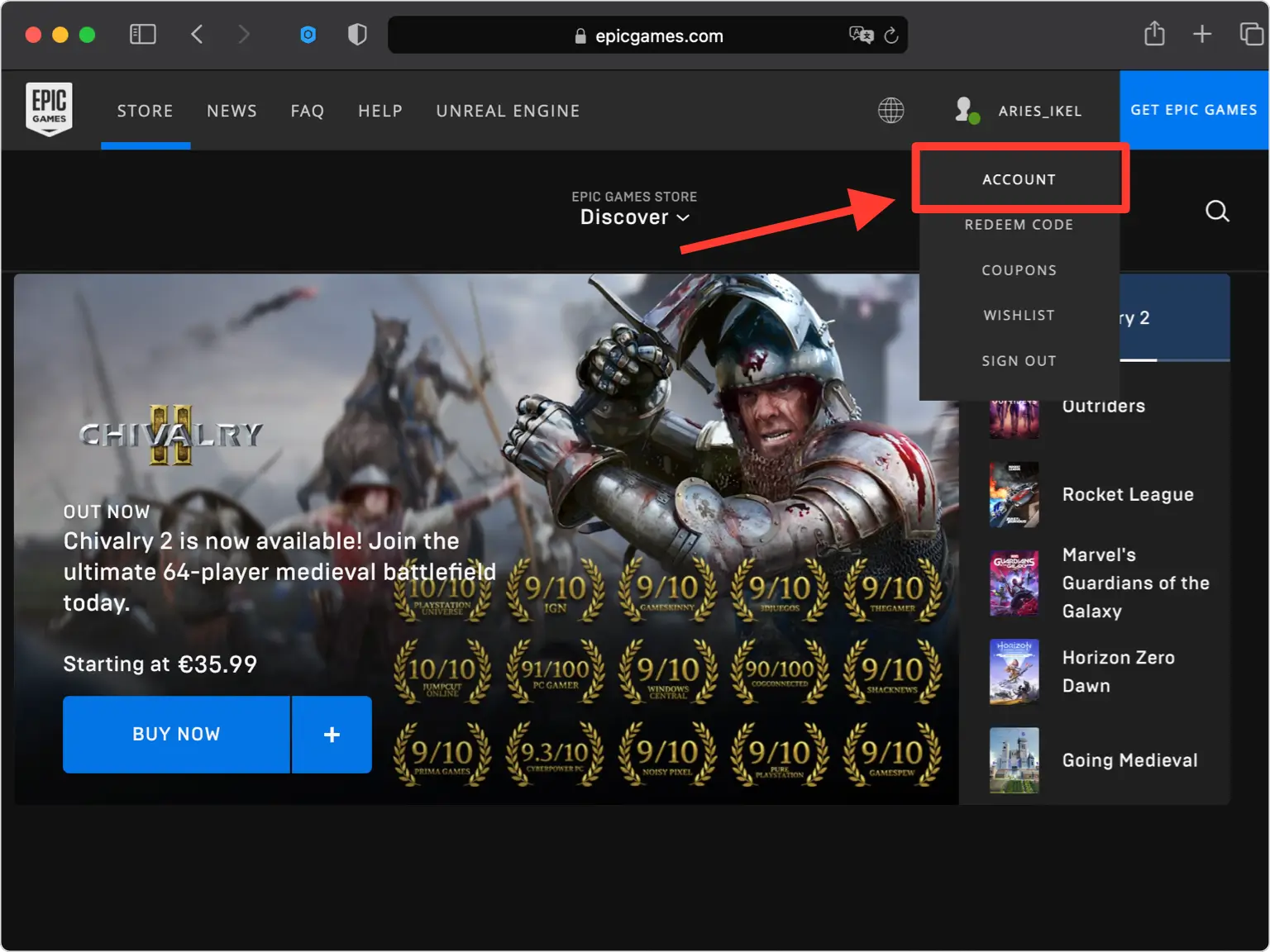The image size is (1270, 952).
Task: Click the Going Medieval thumbnail
Action: click(x=1014, y=760)
